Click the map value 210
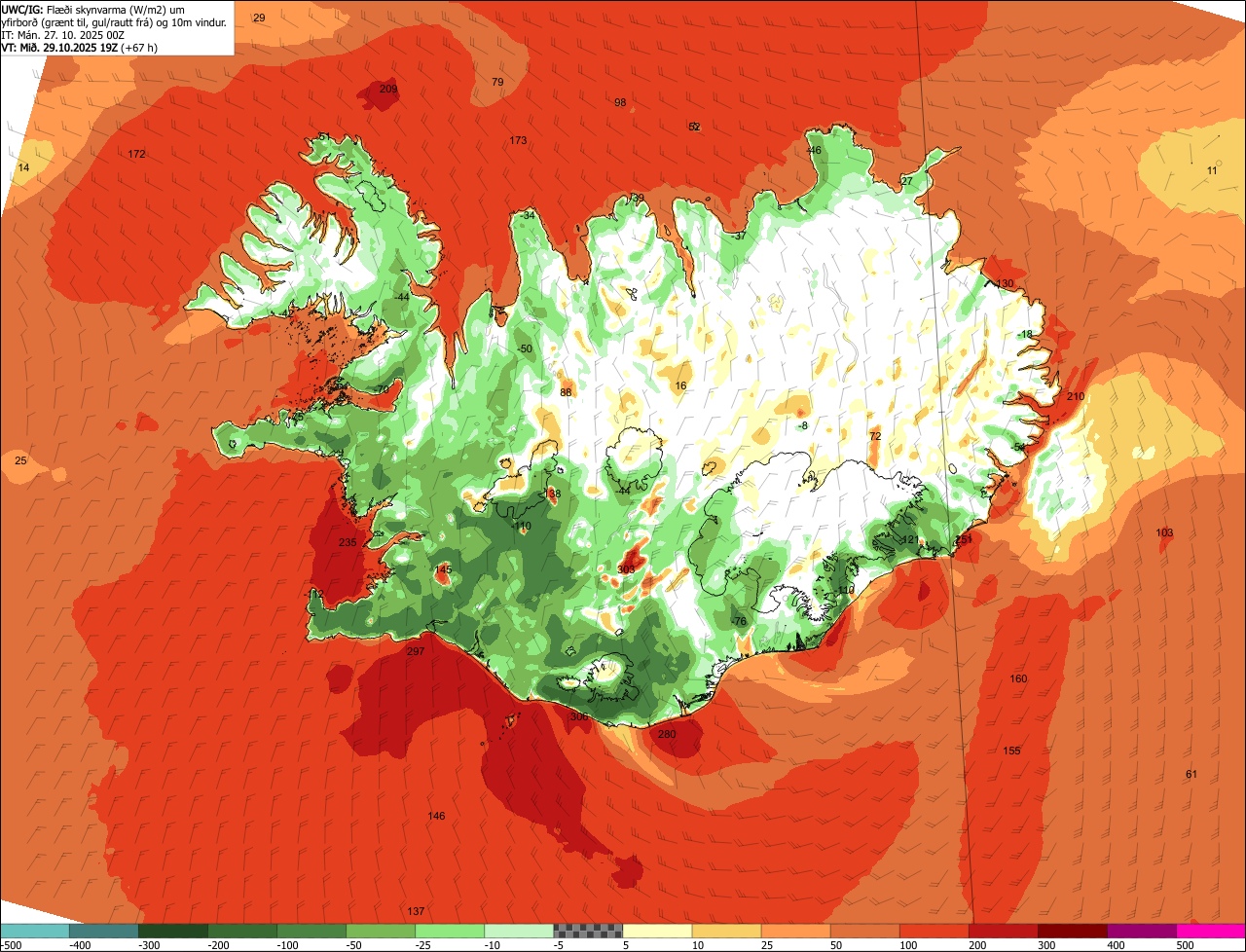 coord(1076,396)
